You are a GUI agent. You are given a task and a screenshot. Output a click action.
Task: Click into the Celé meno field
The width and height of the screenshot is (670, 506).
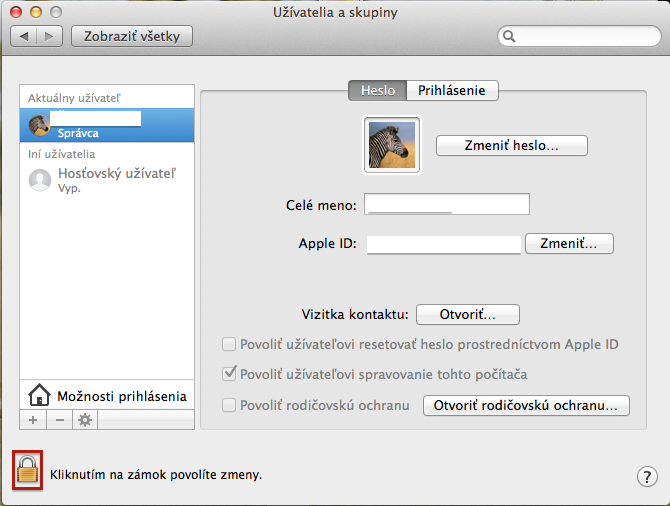[x=447, y=204]
